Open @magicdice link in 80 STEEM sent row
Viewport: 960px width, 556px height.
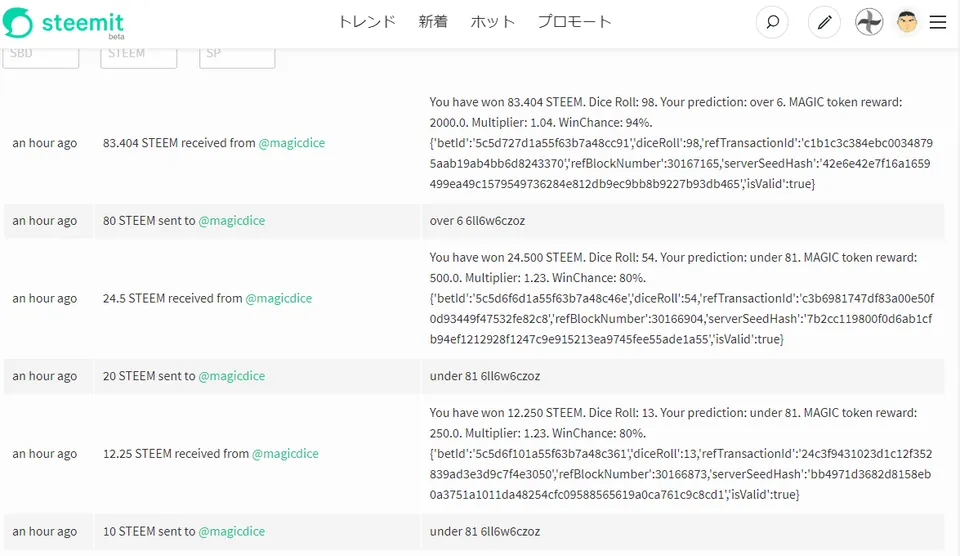coord(231,220)
